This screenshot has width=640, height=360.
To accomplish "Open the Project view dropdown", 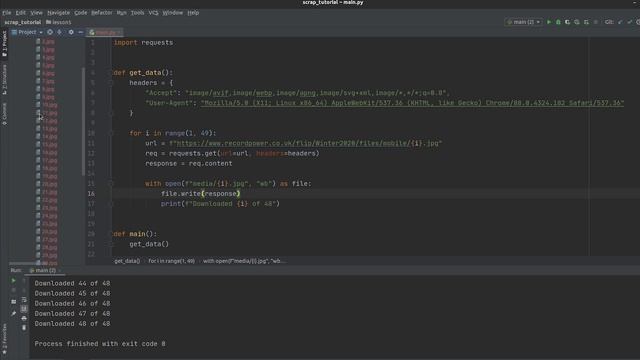I will pos(27,32).
